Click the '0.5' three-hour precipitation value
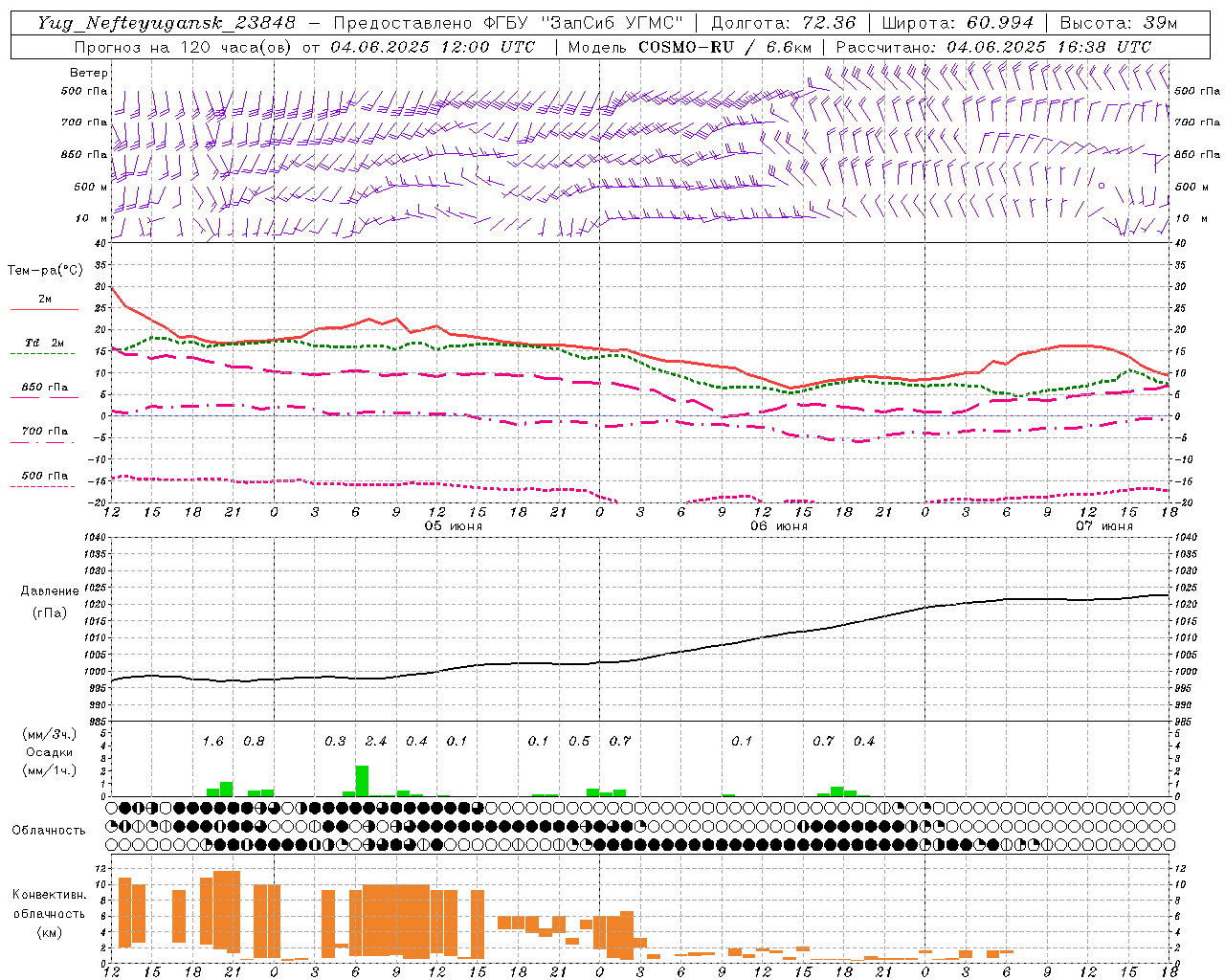Image resolution: width=1225 pixels, height=980 pixels. coord(579,742)
